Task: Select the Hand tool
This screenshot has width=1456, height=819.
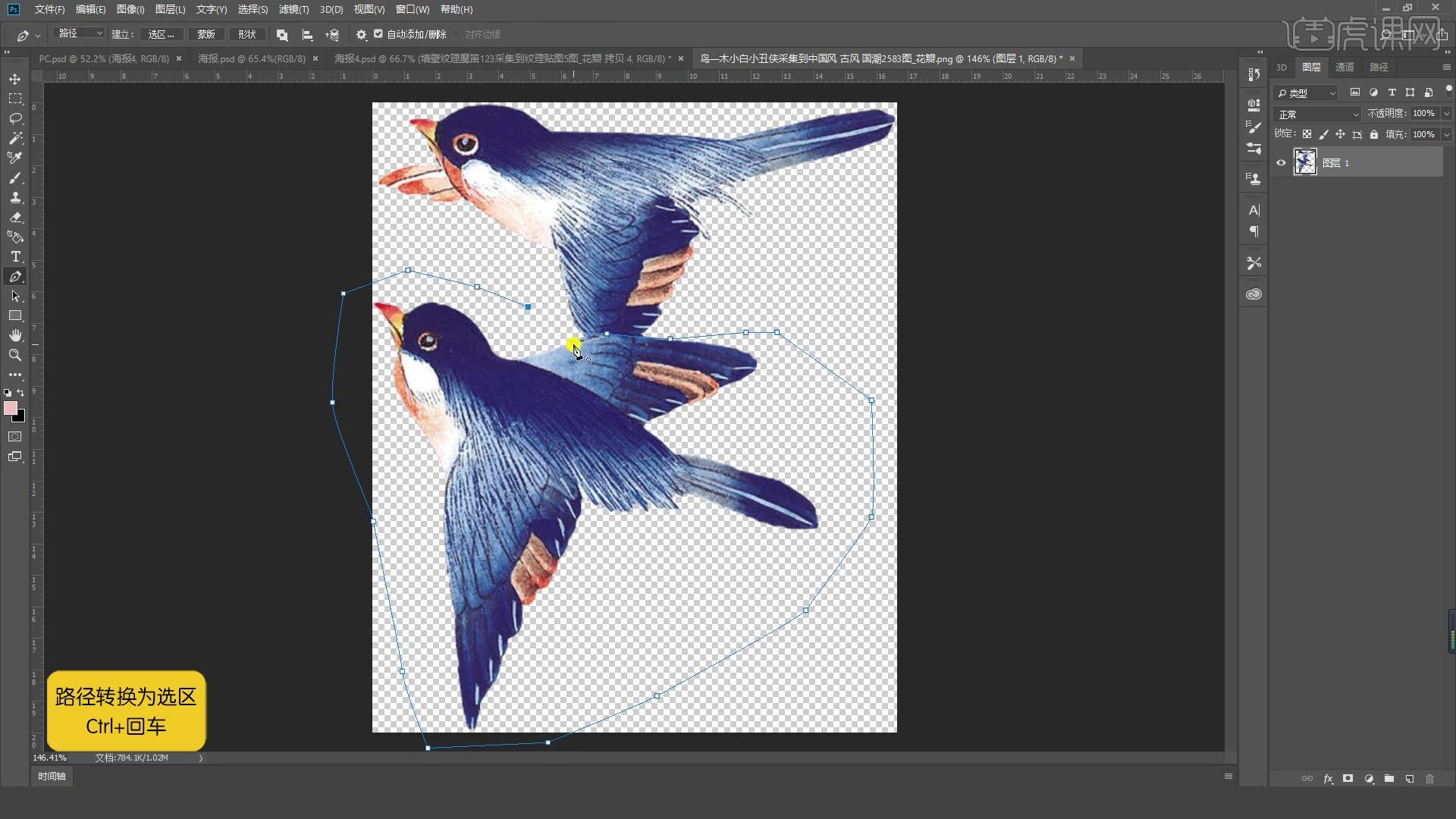Action: (15, 335)
